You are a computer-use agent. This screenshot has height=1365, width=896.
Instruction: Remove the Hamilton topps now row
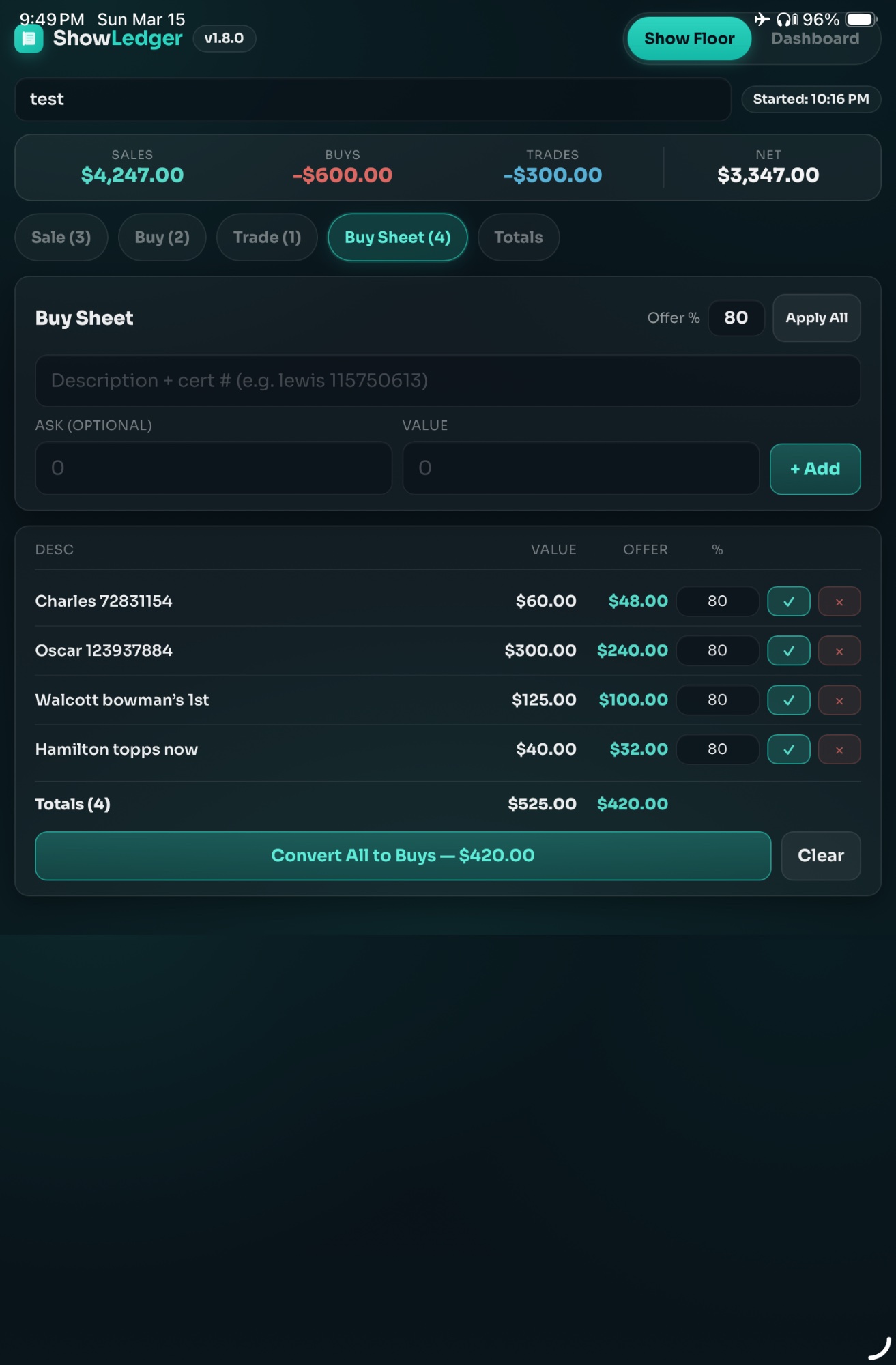click(x=839, y=749)
